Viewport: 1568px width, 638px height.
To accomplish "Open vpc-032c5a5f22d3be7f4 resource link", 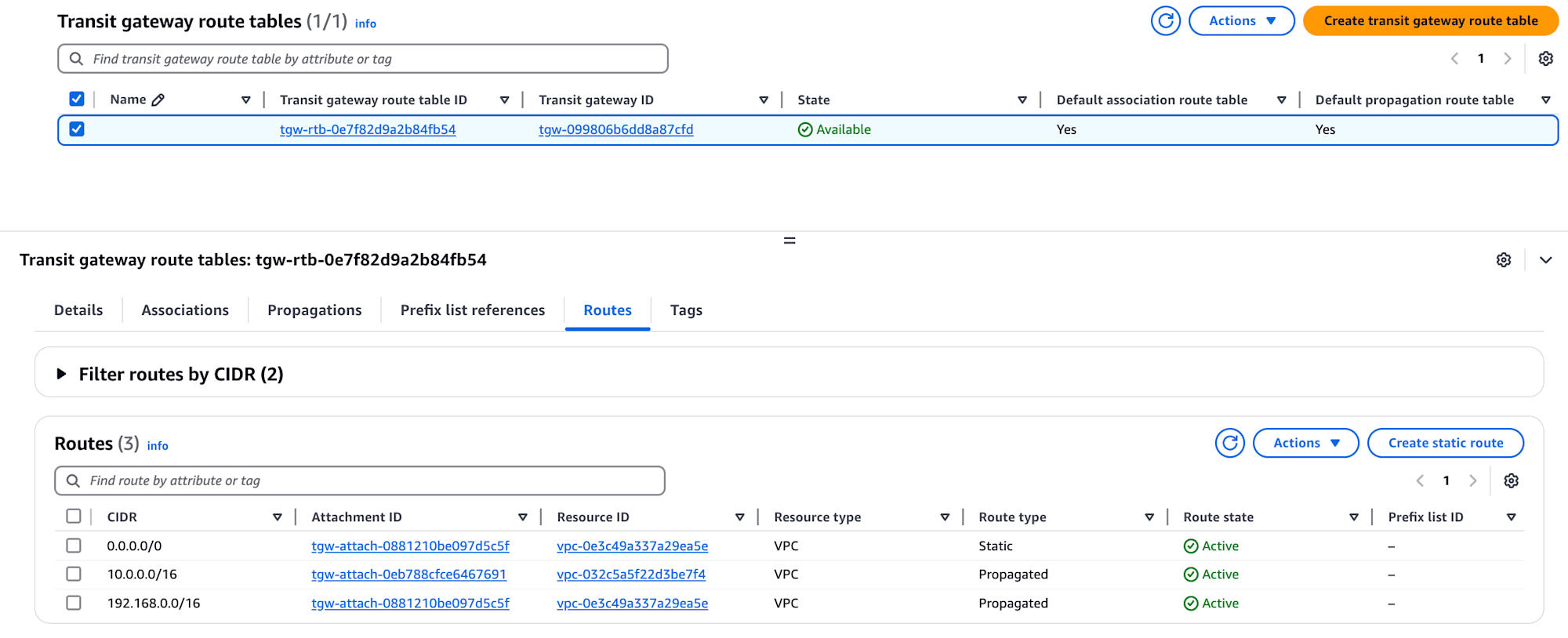I will click(631, 575).
